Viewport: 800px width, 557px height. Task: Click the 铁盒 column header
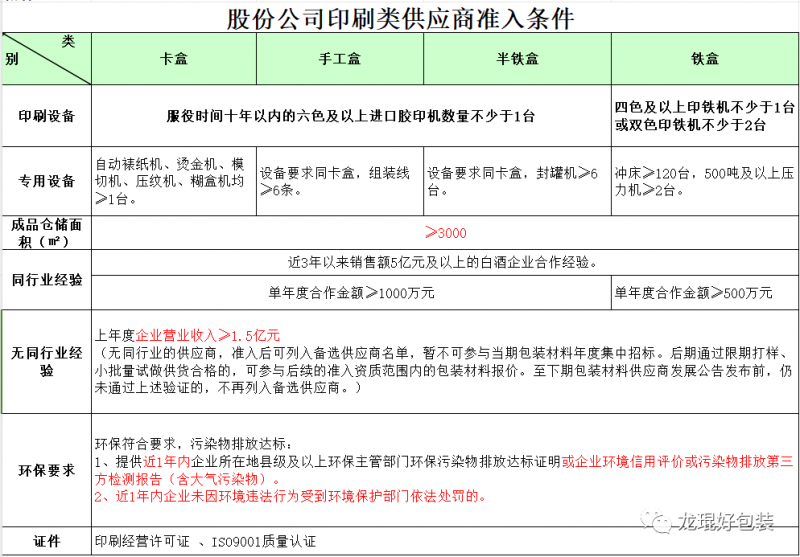point(704,59)
